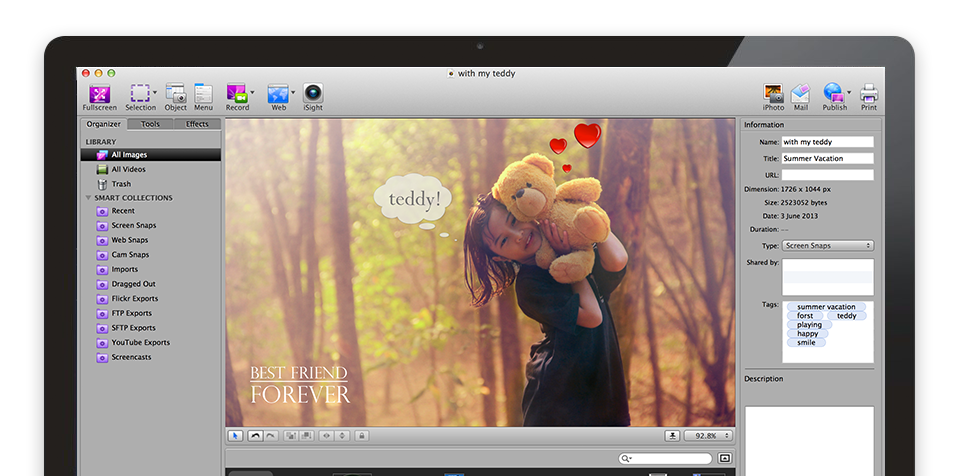Image resolution: width=964 pixels, height=476 pixels.
Task: Switch to the Effects tab
Action: click(x=197, y=124)
